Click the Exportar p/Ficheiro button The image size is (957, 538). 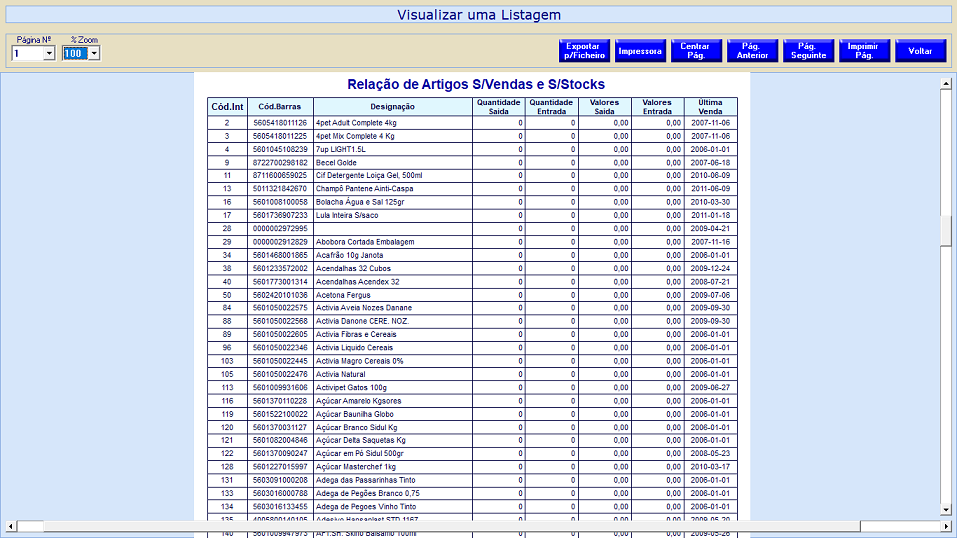(x=584, y=51)
